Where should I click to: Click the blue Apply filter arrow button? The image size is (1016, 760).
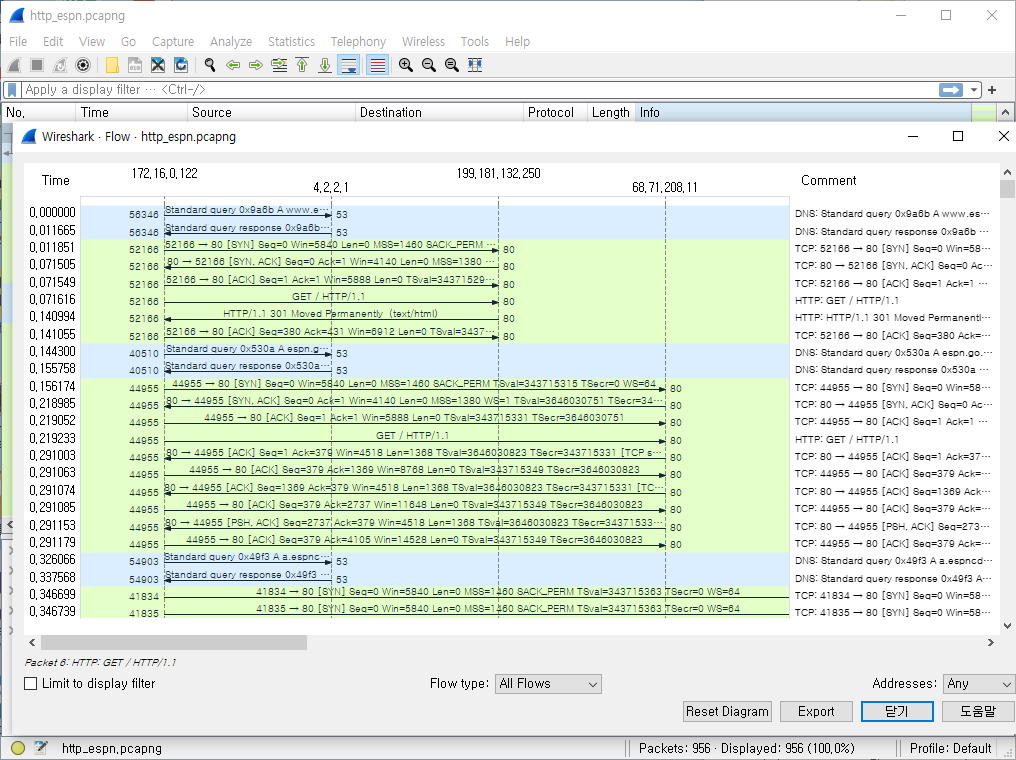coord(951,90)
